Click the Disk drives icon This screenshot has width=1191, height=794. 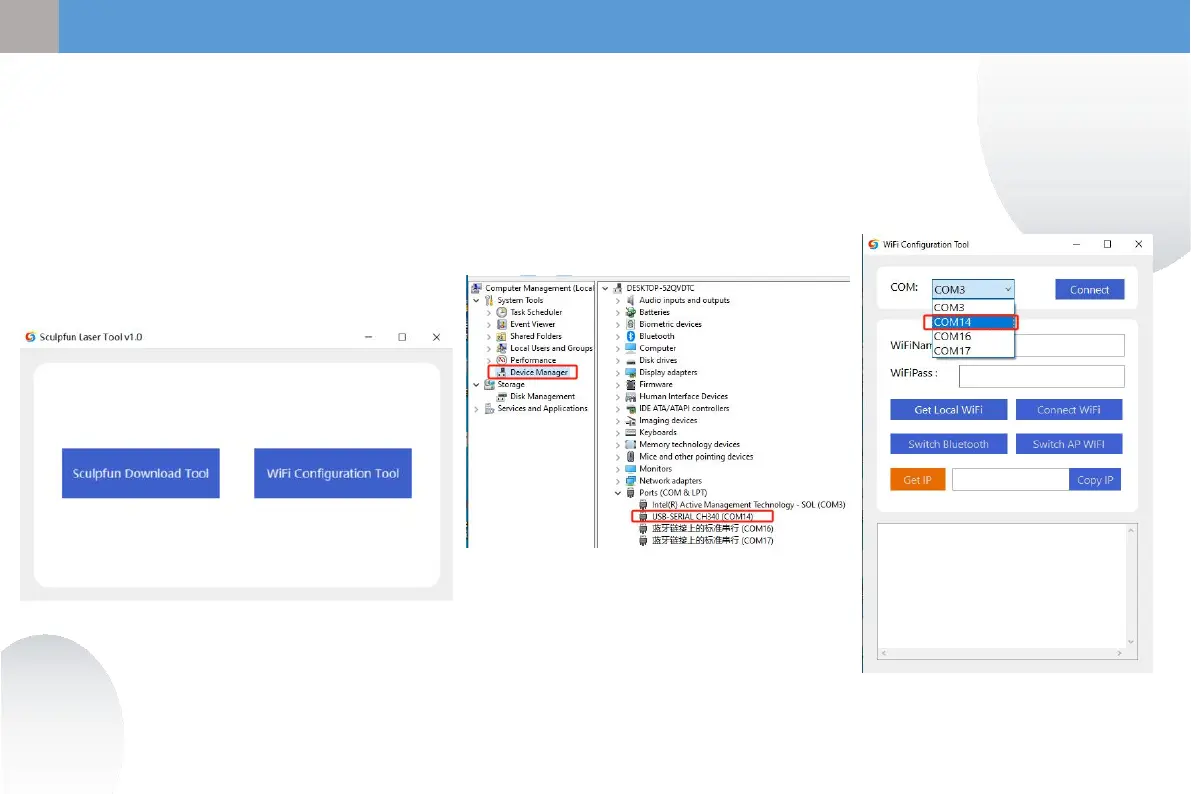630,361
